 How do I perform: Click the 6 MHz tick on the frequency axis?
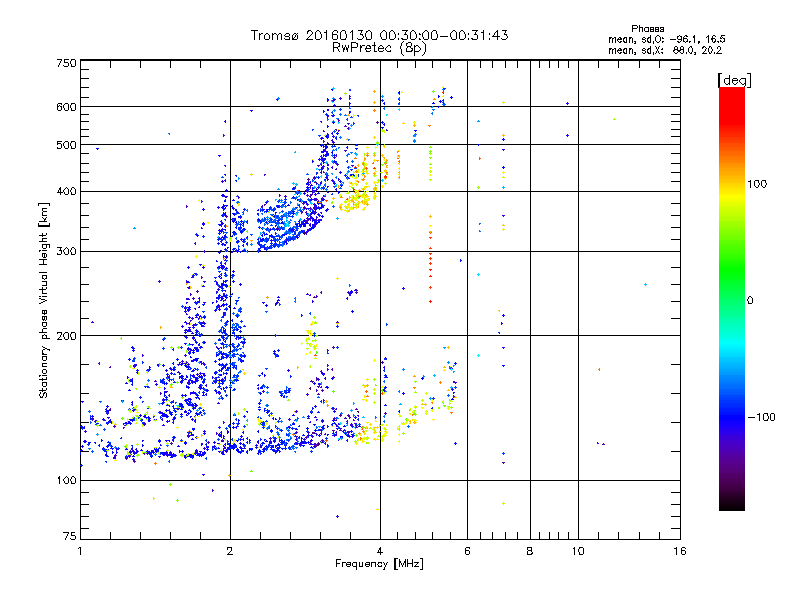tap(467, 551)
